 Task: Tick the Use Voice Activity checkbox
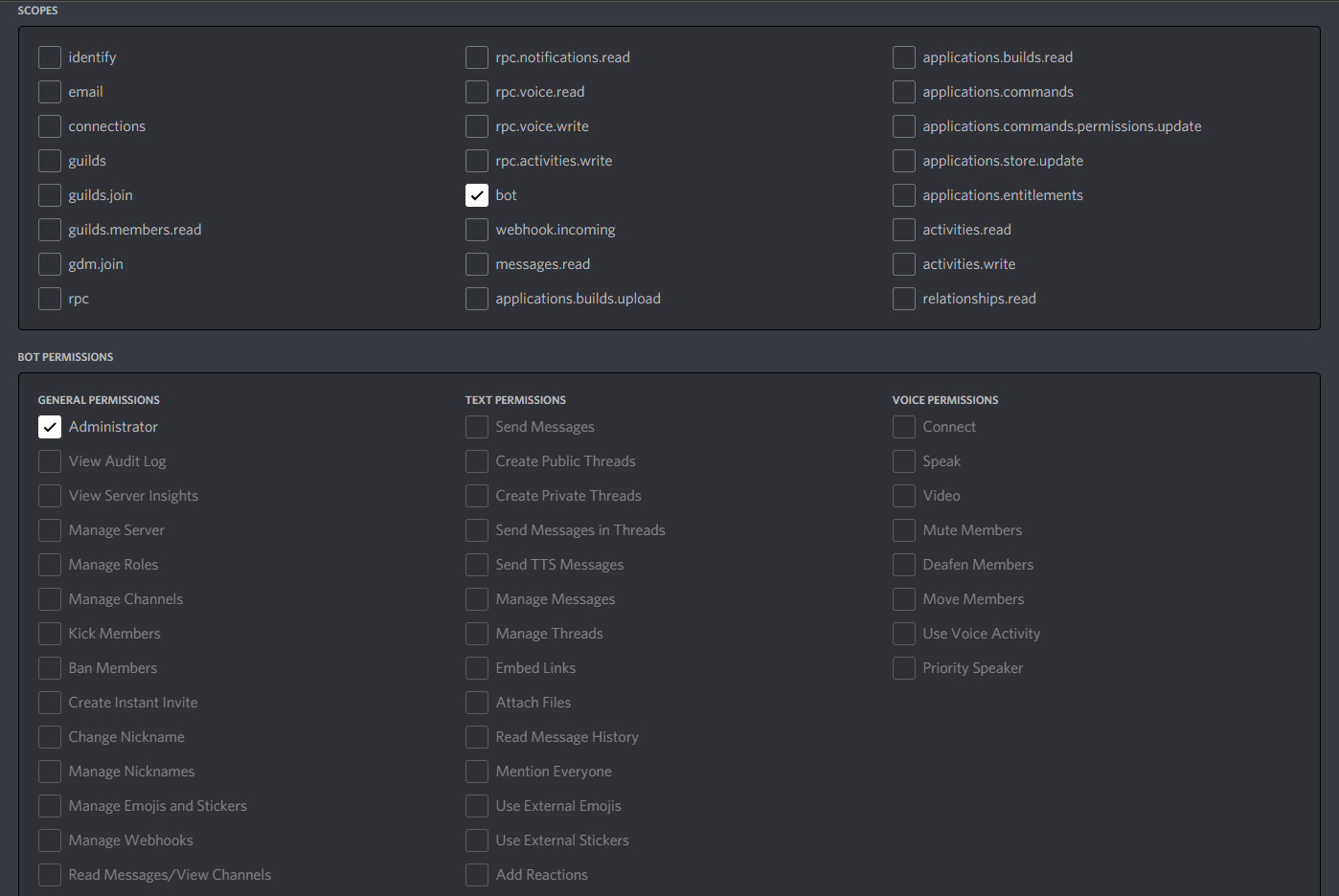[x=904, y=634]
